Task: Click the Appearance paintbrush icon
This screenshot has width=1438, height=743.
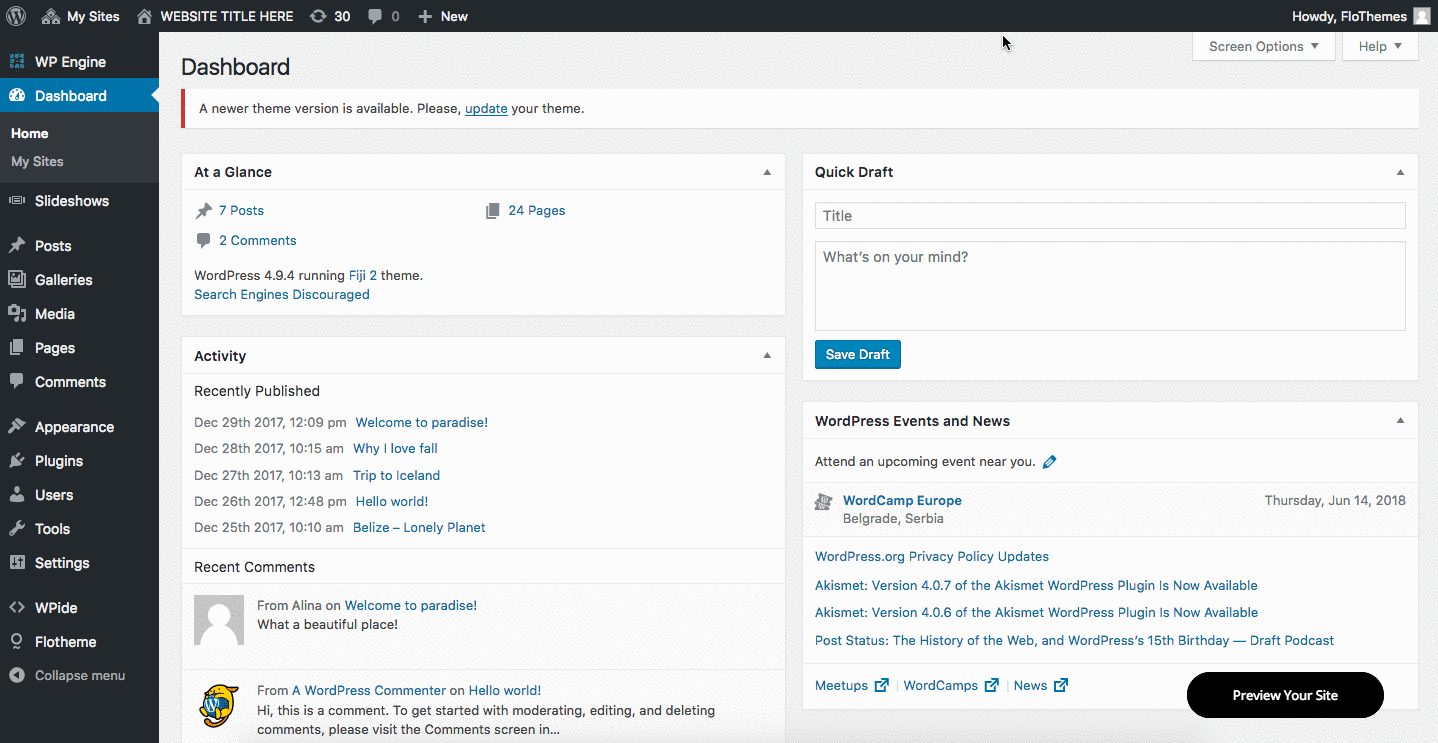Action: pos(17,427)
